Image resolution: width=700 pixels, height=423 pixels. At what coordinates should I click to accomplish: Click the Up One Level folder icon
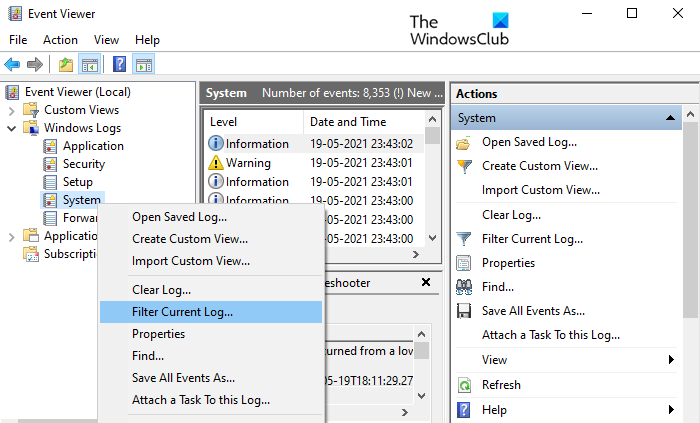(66, 64)
